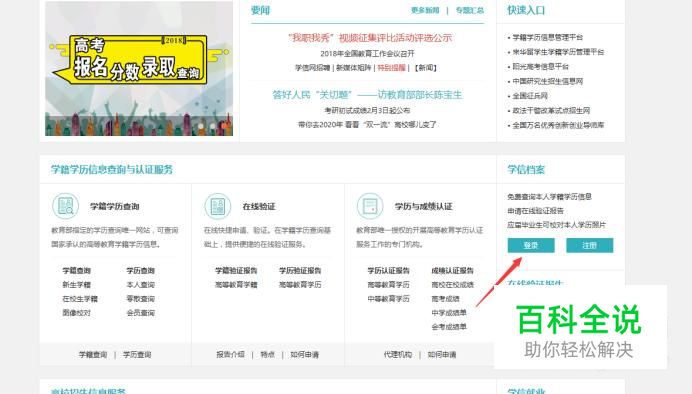Click the 学籍学历查询 card title
This screenshot has width=692, height=394.
coord(115,206)
